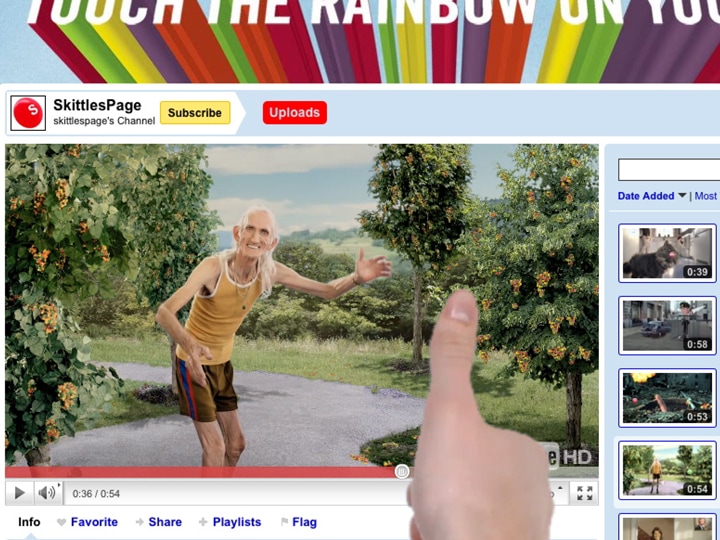Click the plus icon next to Playlists
Image resolution: width=720 pixels, height=540 pixels.
(203, 522)
